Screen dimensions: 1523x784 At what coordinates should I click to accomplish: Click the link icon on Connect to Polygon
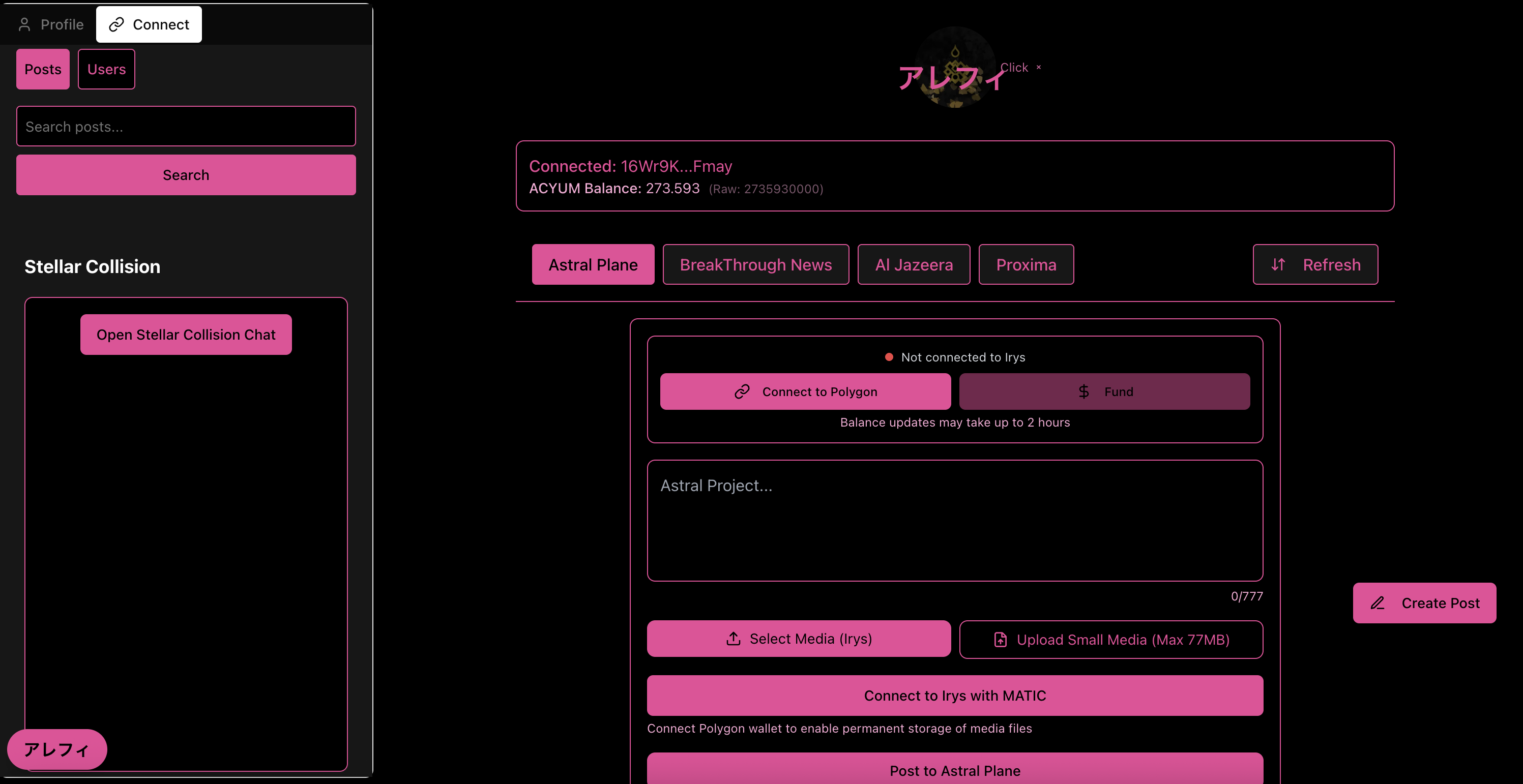[742, 391]
